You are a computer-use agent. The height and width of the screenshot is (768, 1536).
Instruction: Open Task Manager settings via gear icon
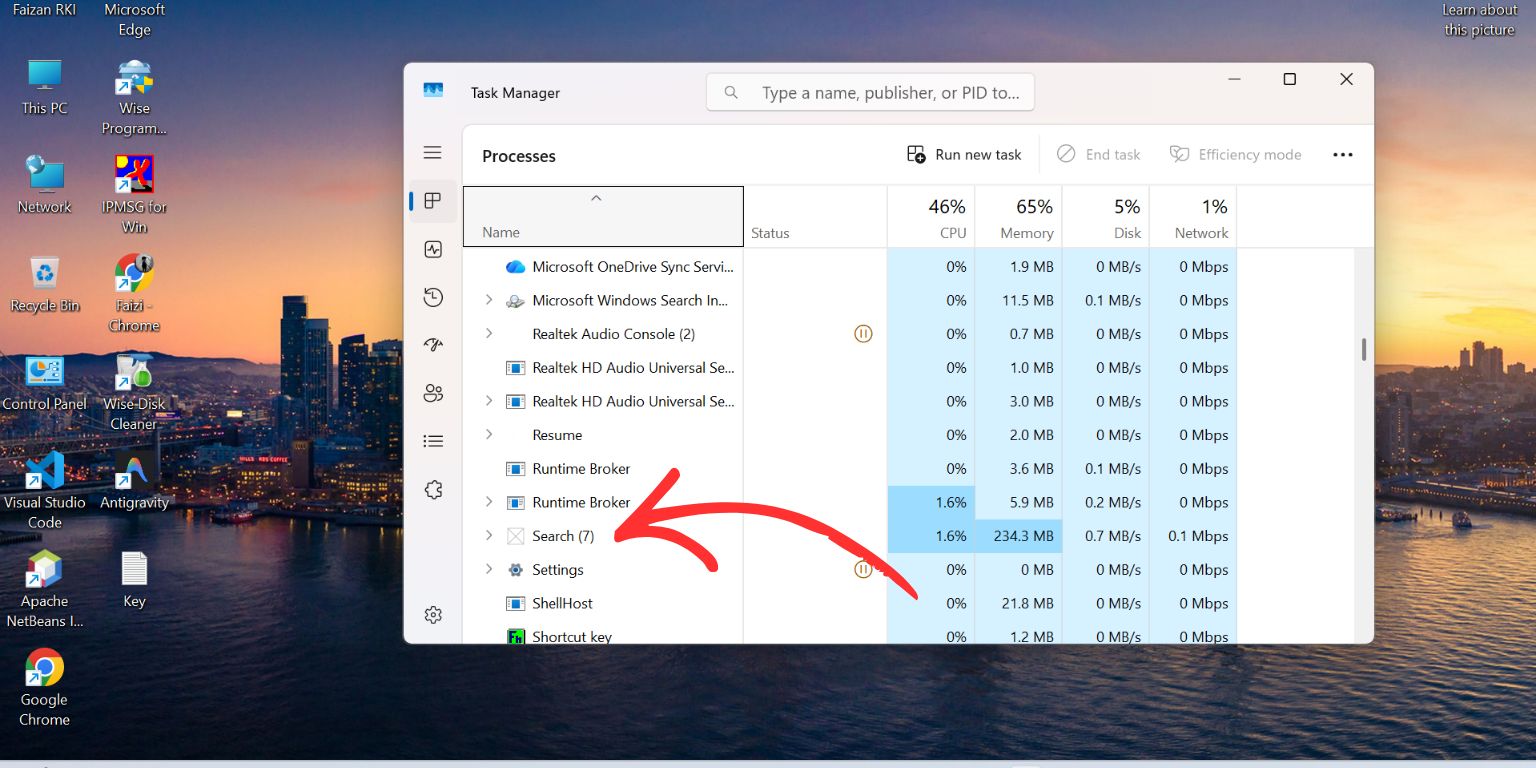(432, 614)
